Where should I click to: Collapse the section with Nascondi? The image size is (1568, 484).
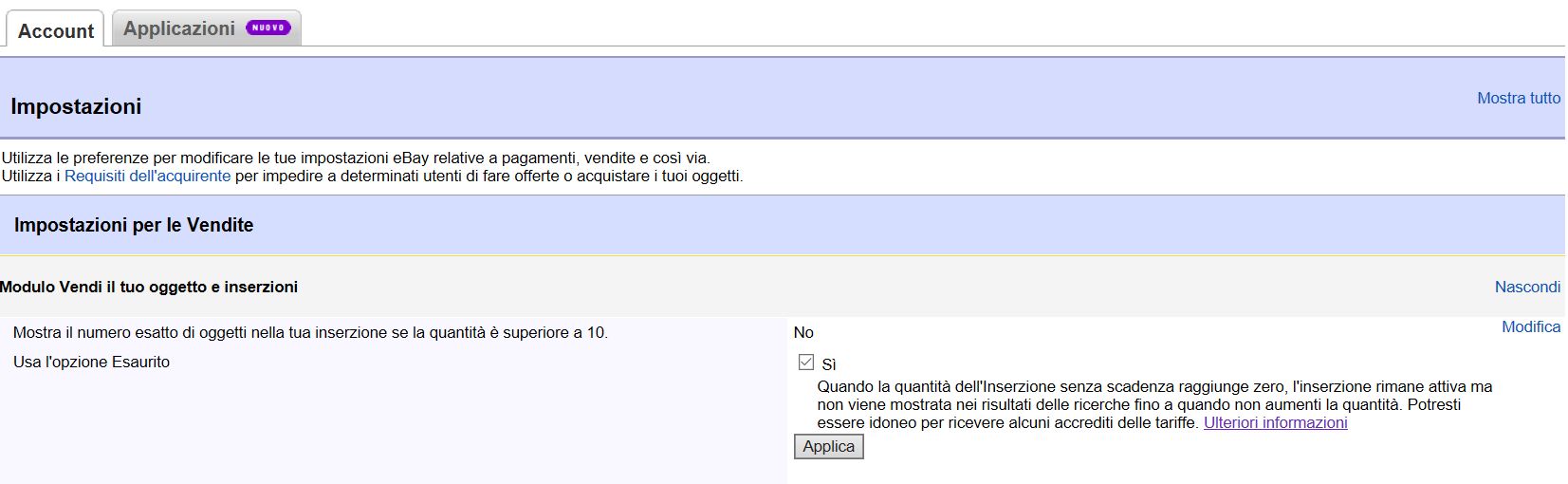tap(1526, 287)
